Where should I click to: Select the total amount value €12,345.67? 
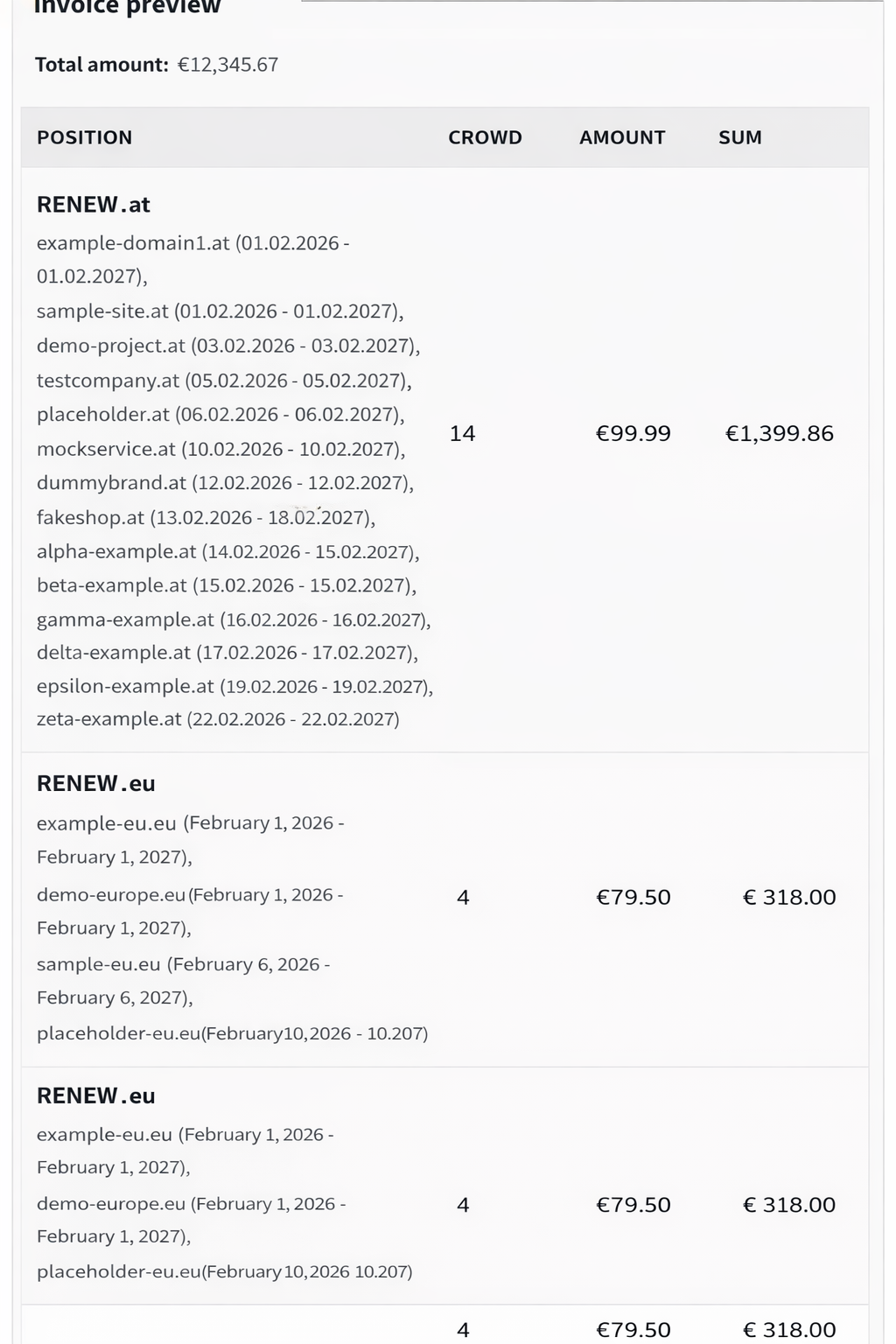[x=227, y=65]
